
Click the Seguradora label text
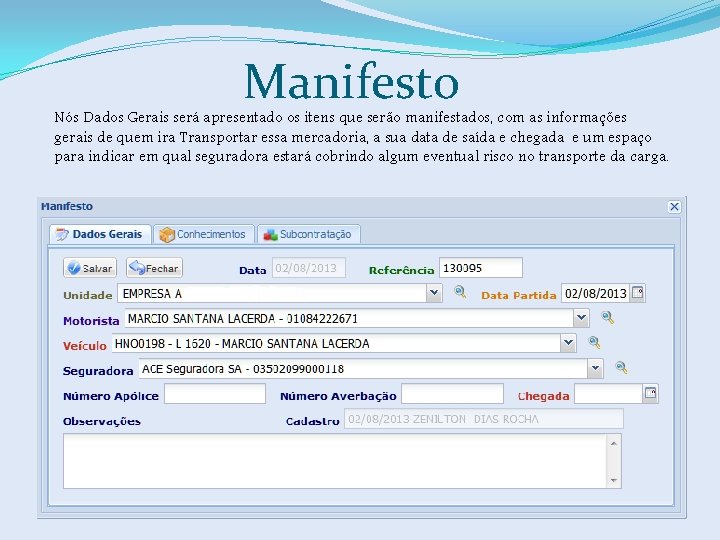(98, 371)
